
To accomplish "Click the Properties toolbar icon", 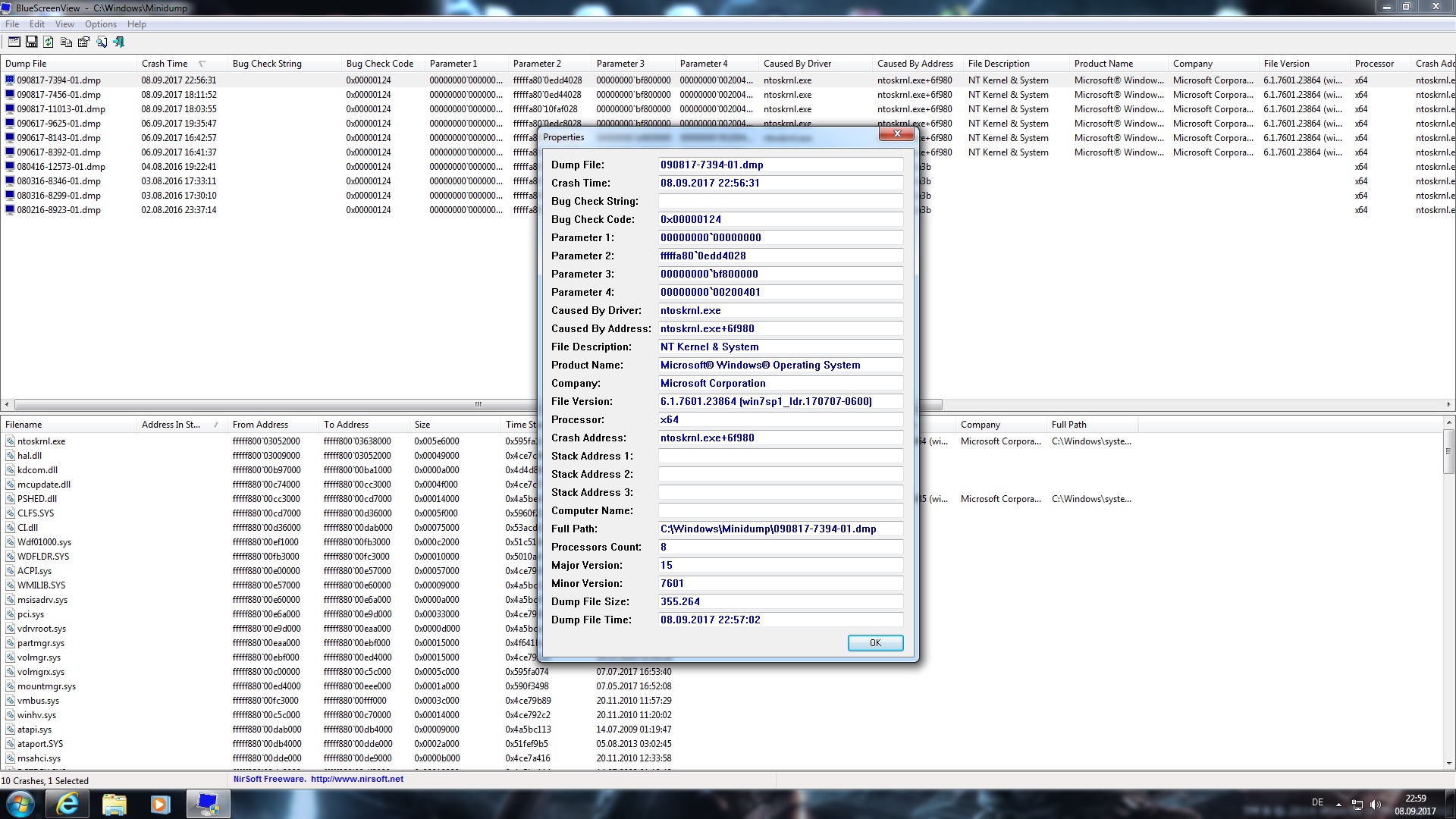I will [x=84, y=42].
